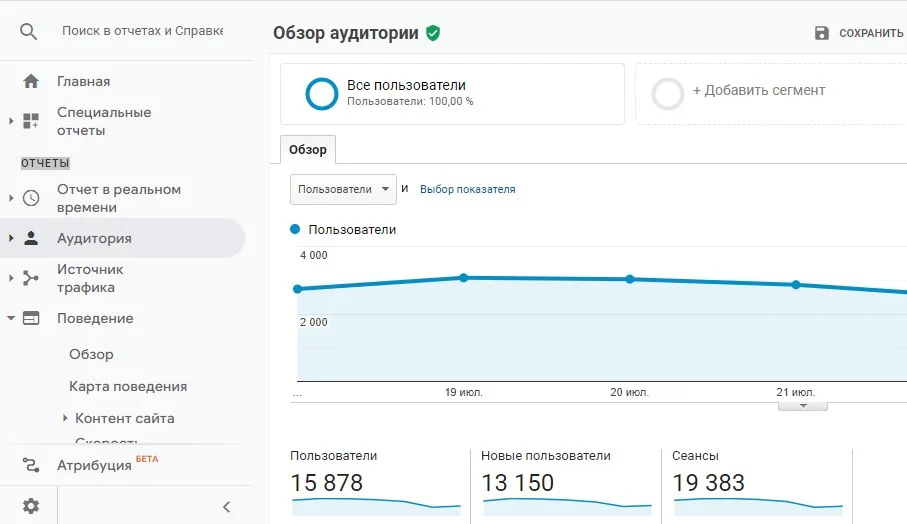Click the Атрибуция attribution icon

[31, 465]
